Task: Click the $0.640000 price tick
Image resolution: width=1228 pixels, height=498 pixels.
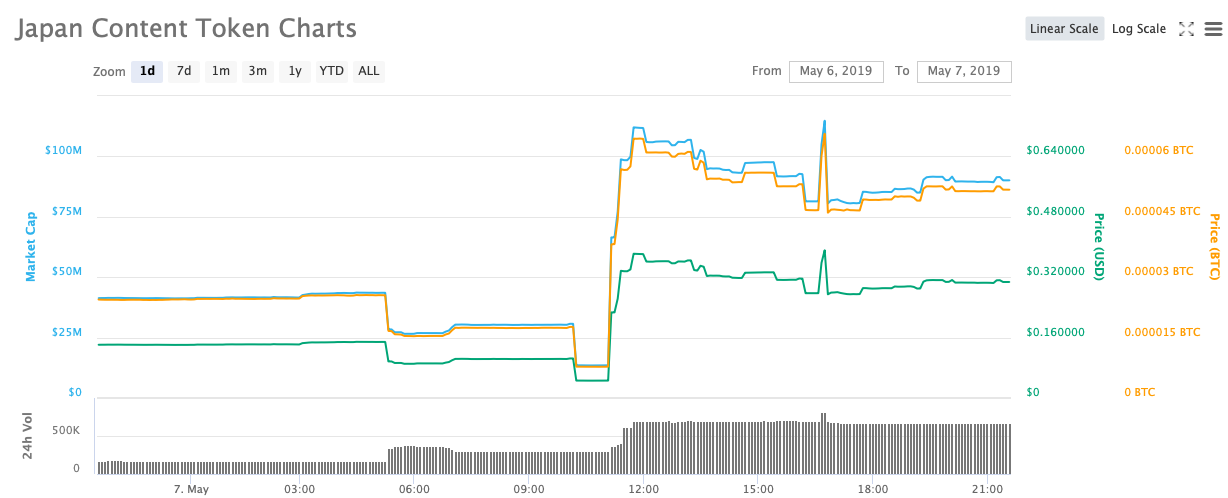Action: pyautogui.click(x=1056, y=150)
